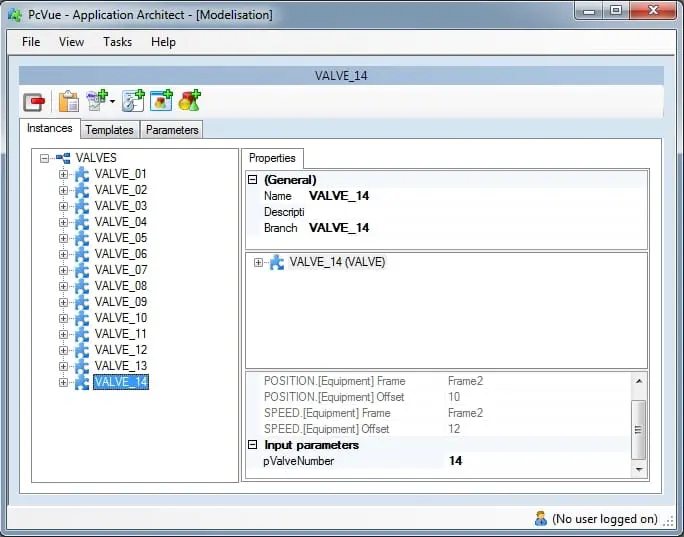Screen dimensions: 684x537
Task: Click the red delete icon in toolbar
Action: coord(35,101)
